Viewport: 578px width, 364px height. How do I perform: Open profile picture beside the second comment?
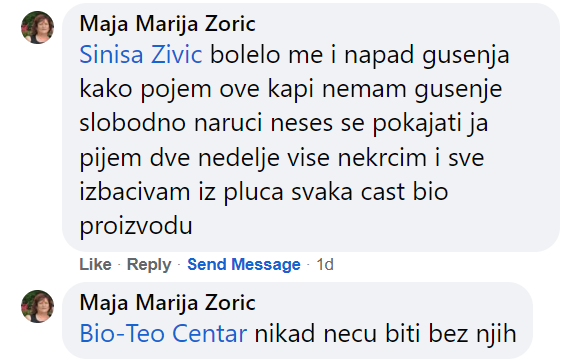pos(37,306)
